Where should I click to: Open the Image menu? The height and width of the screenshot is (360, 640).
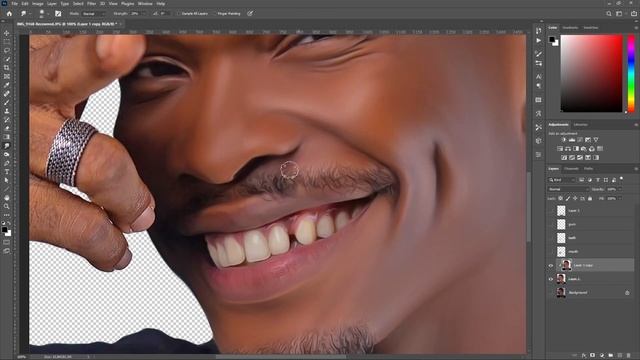(x=38, y=3)
